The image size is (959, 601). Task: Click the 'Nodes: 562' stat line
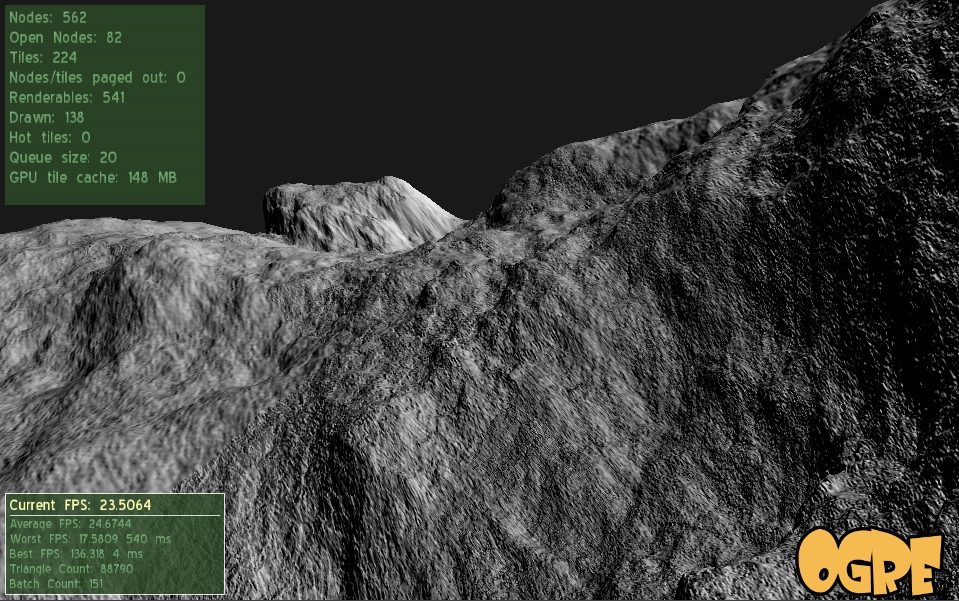tap(48, 18)
